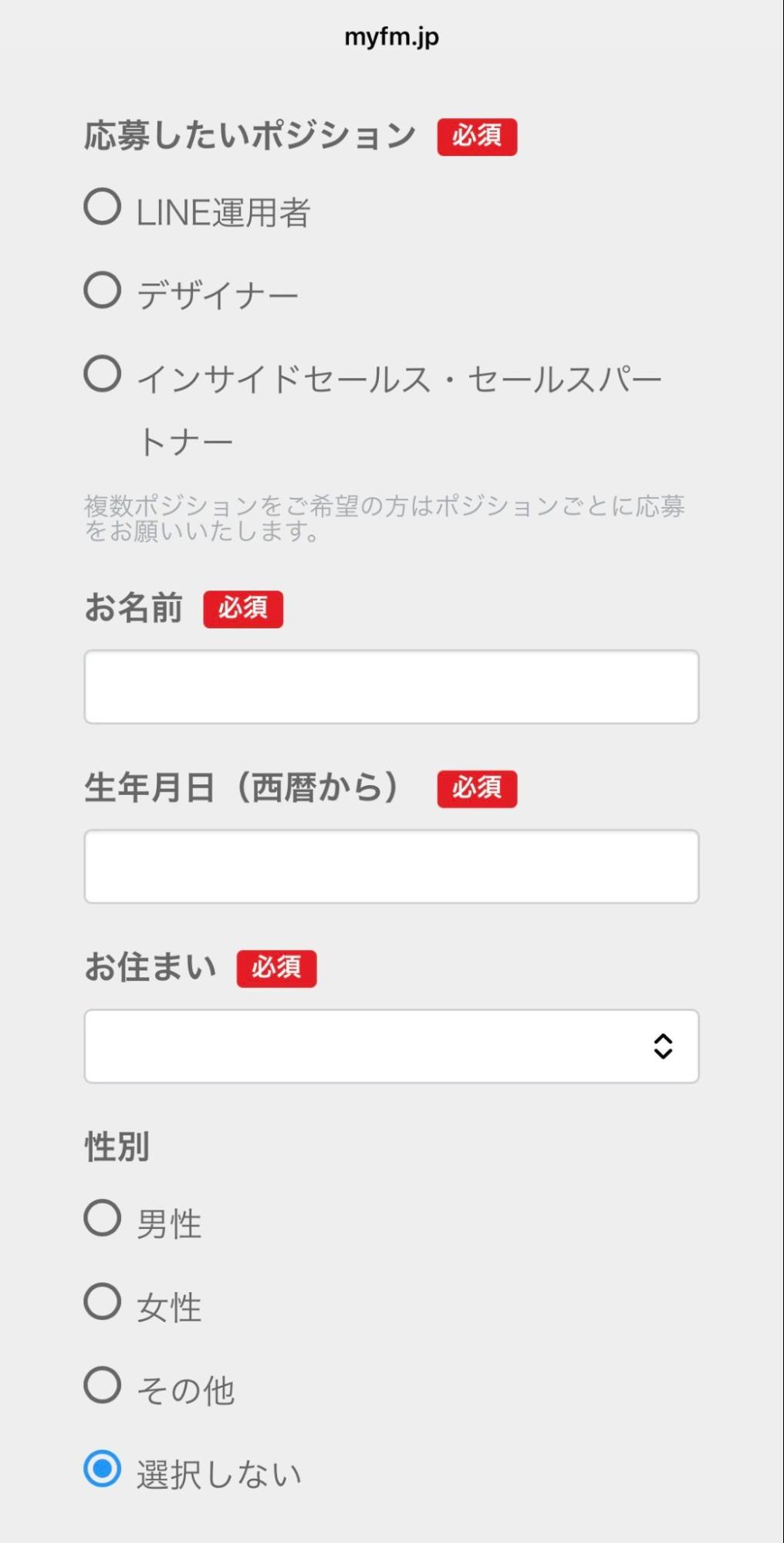The width and height of the screenshot is (784, 1543).
Task: Click into the お名前 name field
Action: pos(392,686)
